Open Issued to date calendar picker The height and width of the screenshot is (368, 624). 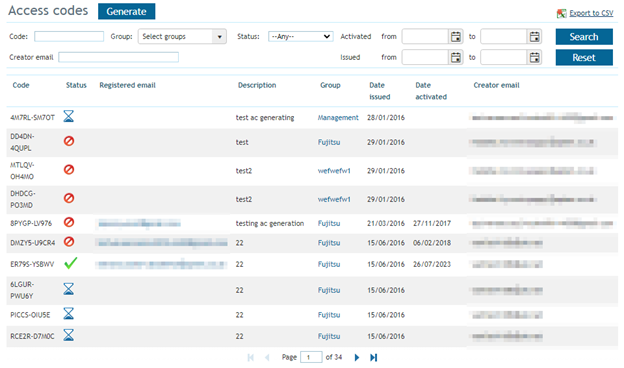pos(534,57)
